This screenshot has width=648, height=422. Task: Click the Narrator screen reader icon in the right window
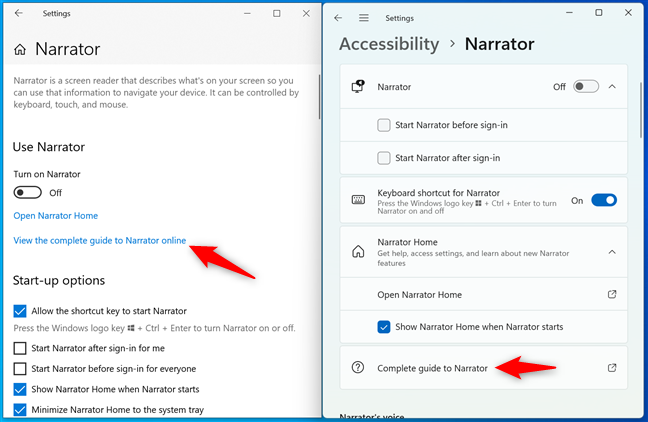click(358, 86)
